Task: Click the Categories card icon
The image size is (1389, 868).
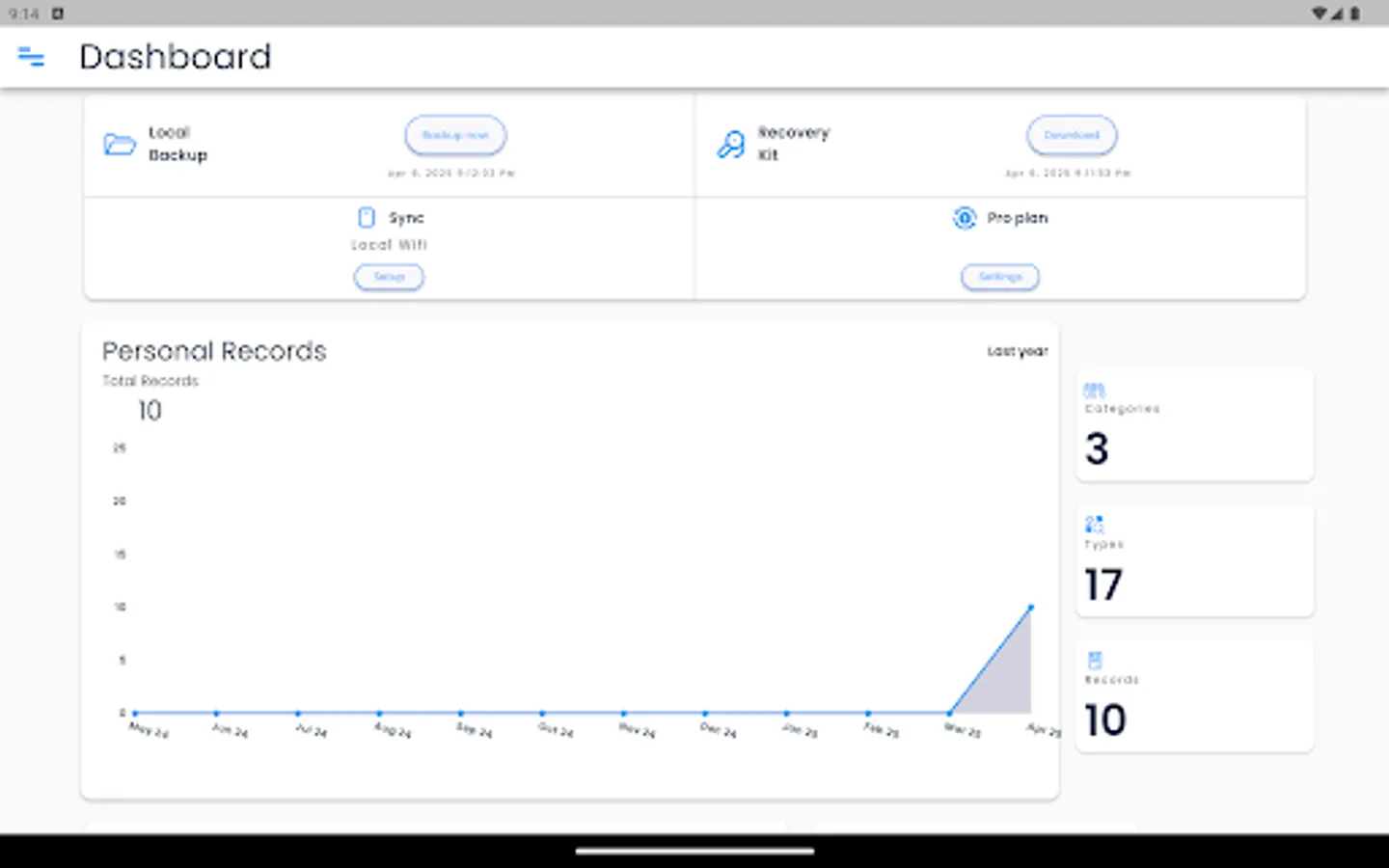Action: point(1094,391)
